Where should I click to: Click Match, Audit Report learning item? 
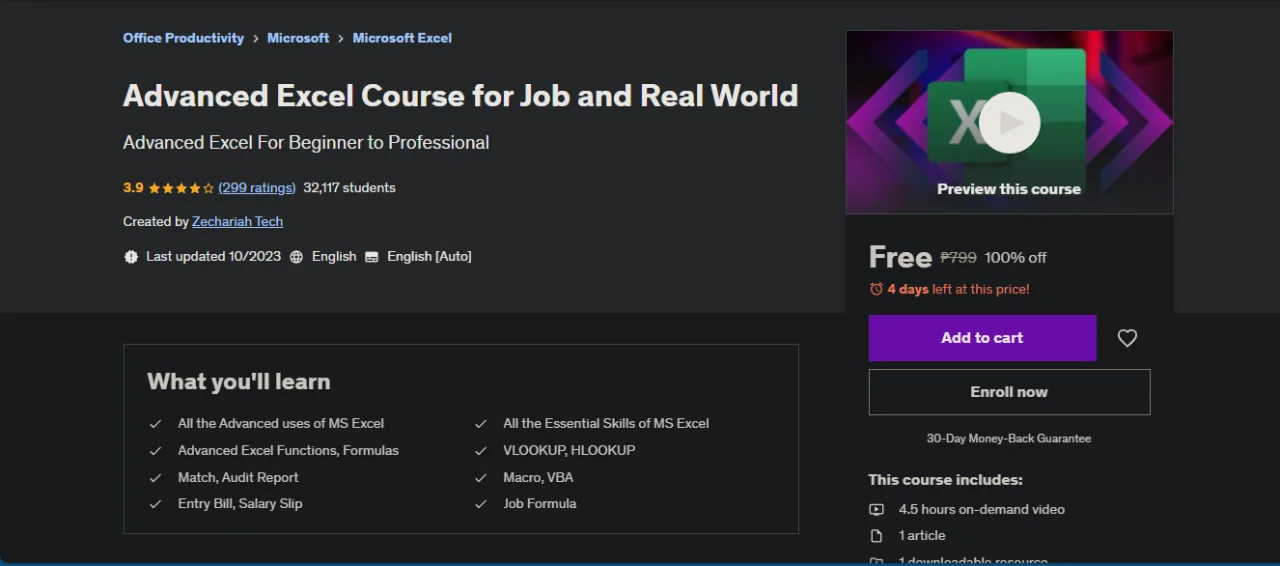(238, 478)
